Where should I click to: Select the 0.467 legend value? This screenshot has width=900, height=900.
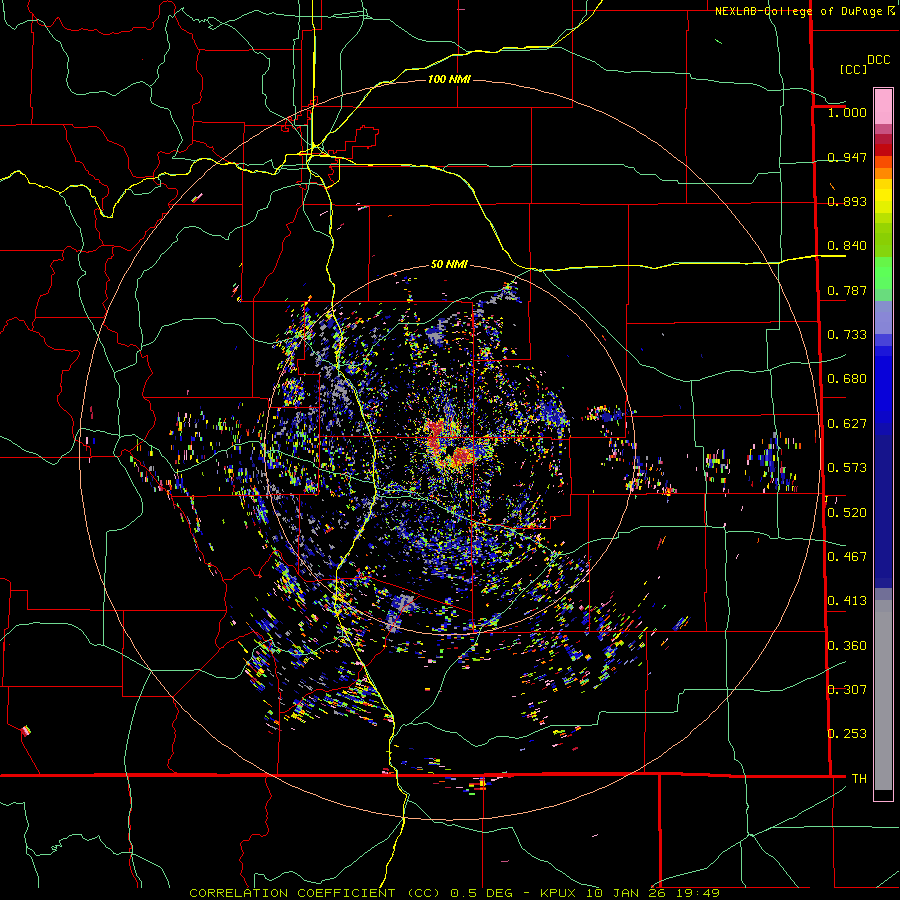(847, 557)
